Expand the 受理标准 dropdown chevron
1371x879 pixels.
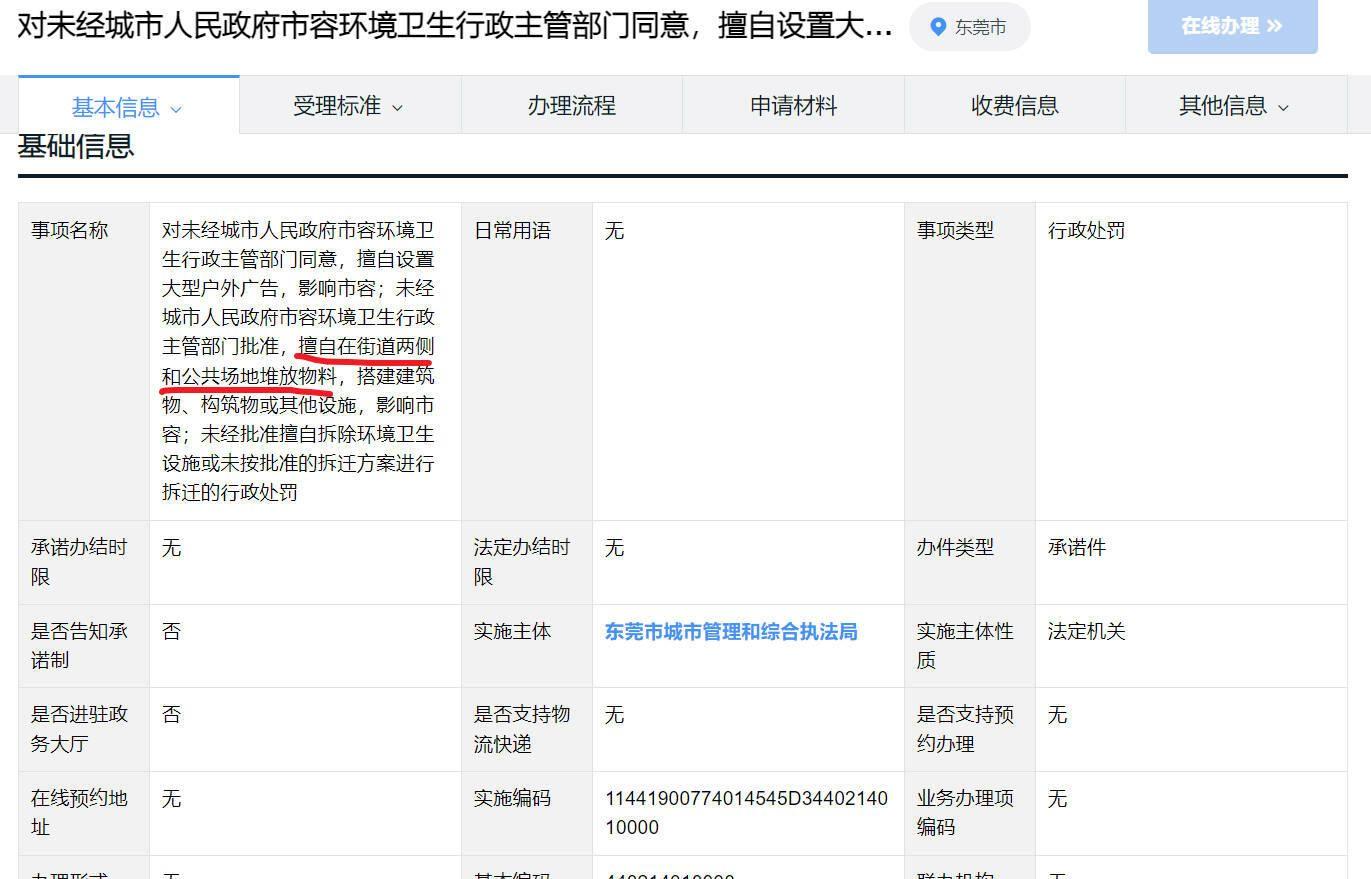click(x=397, y=108)
